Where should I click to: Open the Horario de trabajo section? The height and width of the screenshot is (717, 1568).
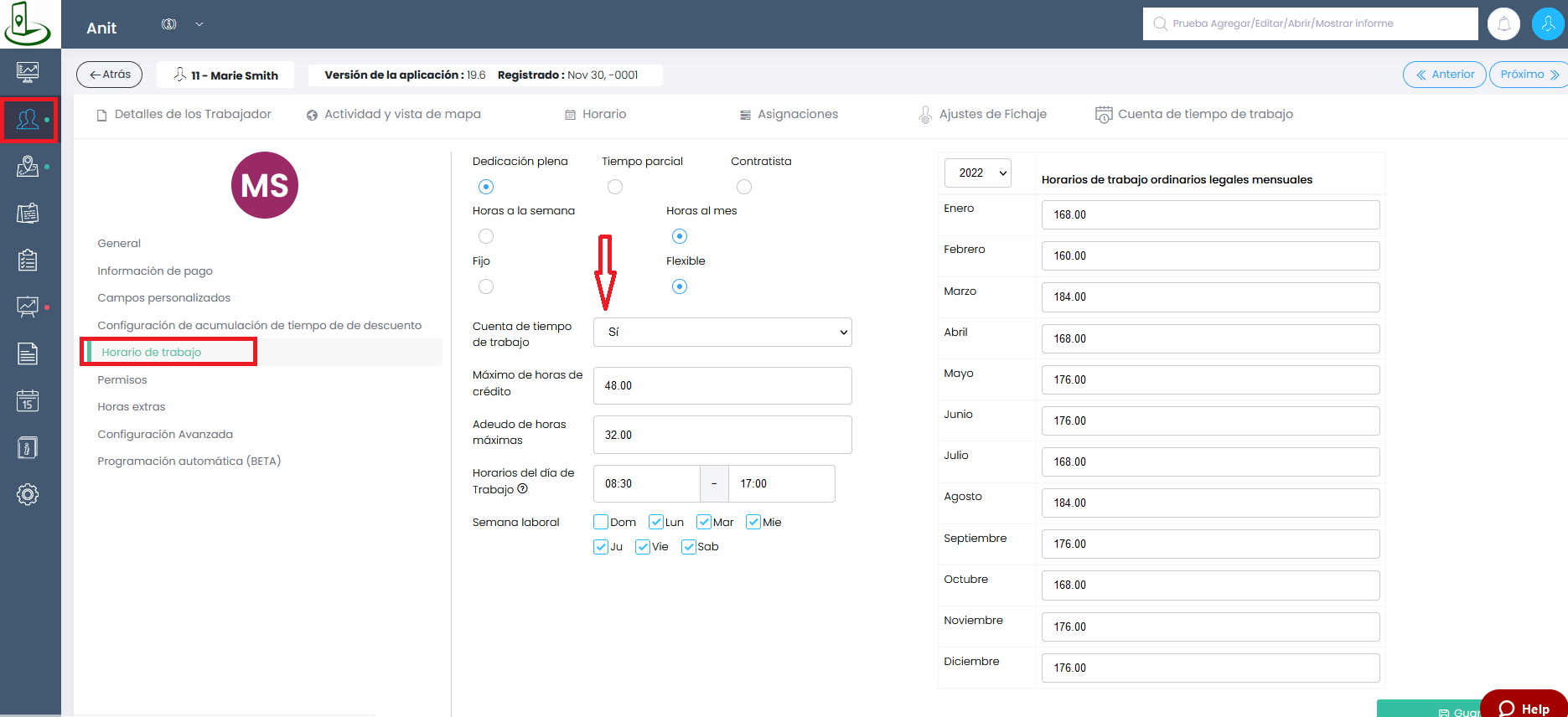coord(152,353)
